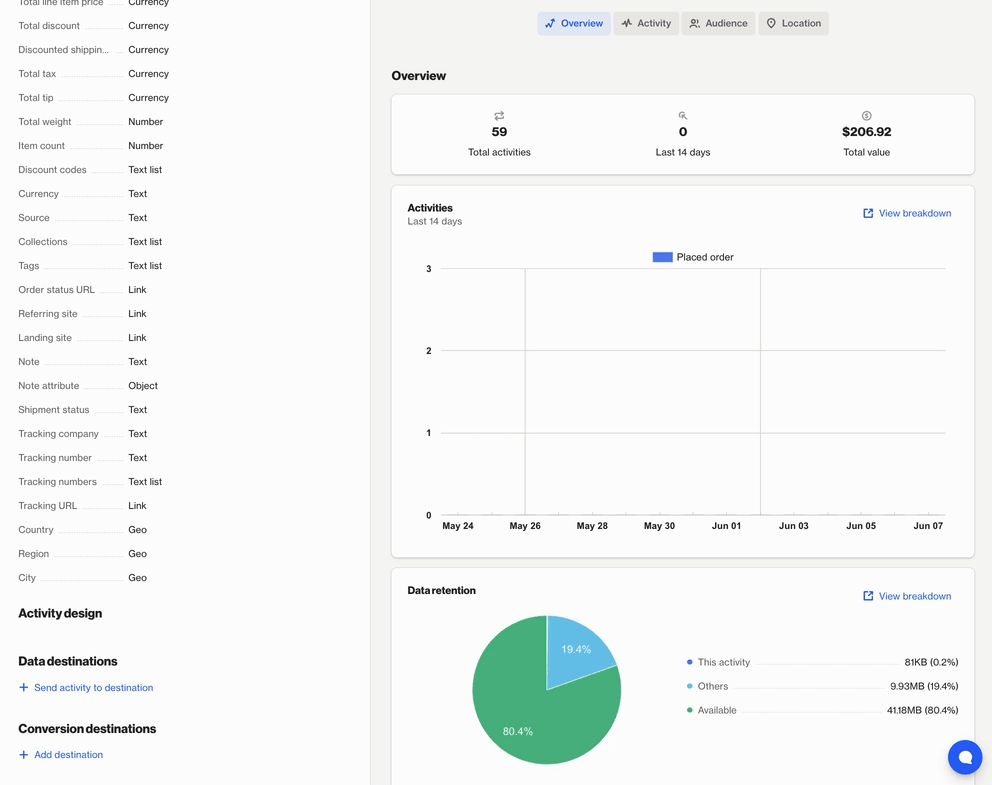Screen dimensions: 992x785
Task: Click the Others legend entry
Action: (822, 686)
